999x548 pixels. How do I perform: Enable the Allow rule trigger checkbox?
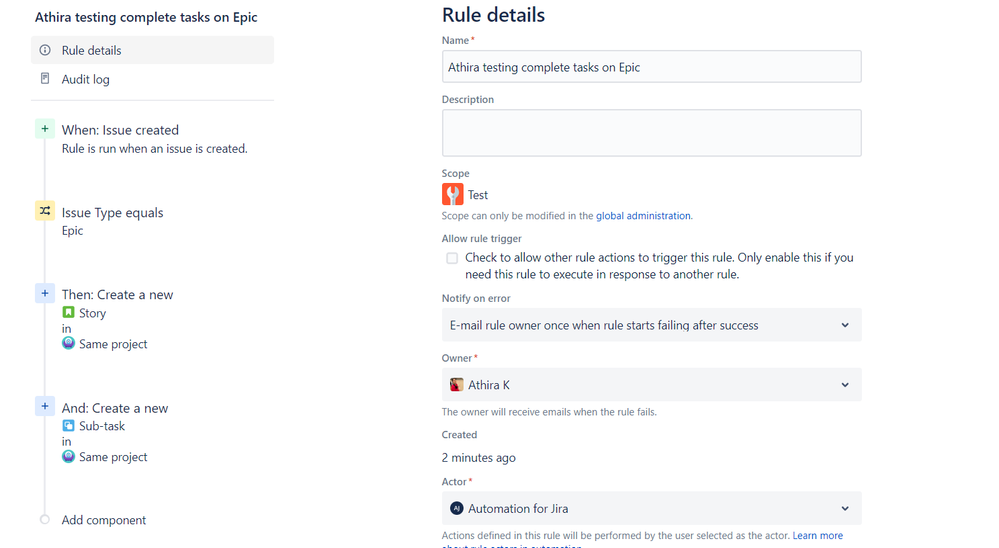point(452,258)
